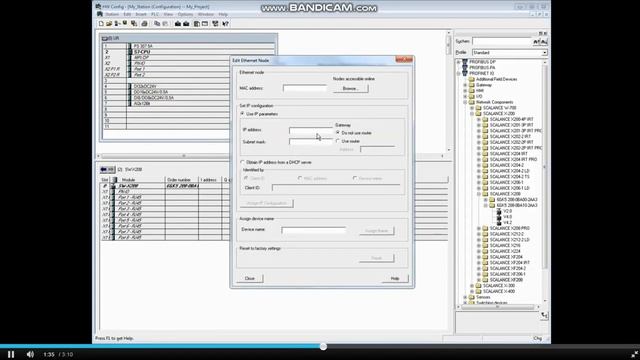
Task: Click the Device name input field
Action: click(x=313, y=230)
